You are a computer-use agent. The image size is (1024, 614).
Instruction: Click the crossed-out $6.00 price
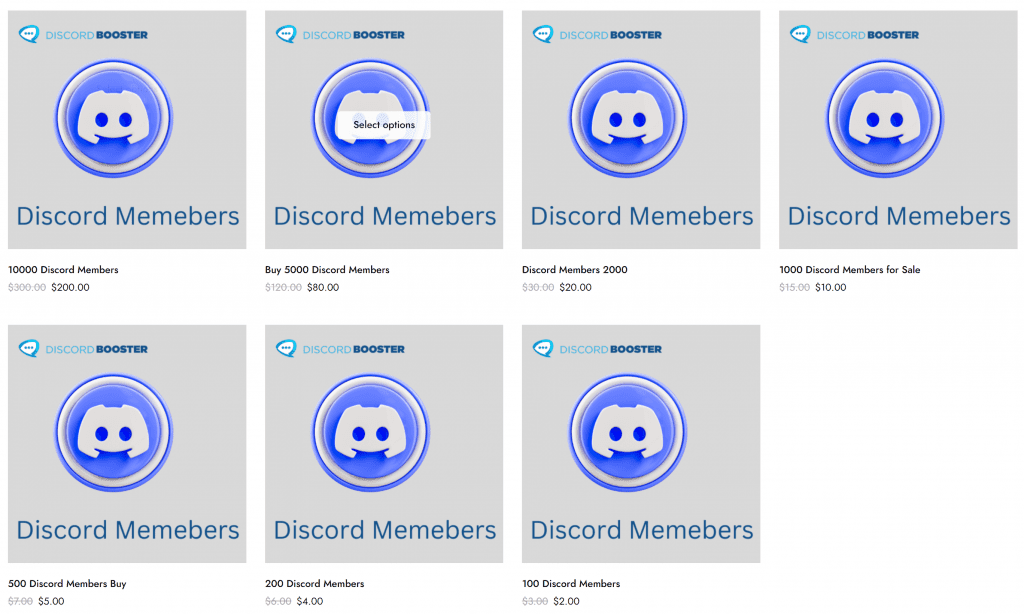click(278, 602)
